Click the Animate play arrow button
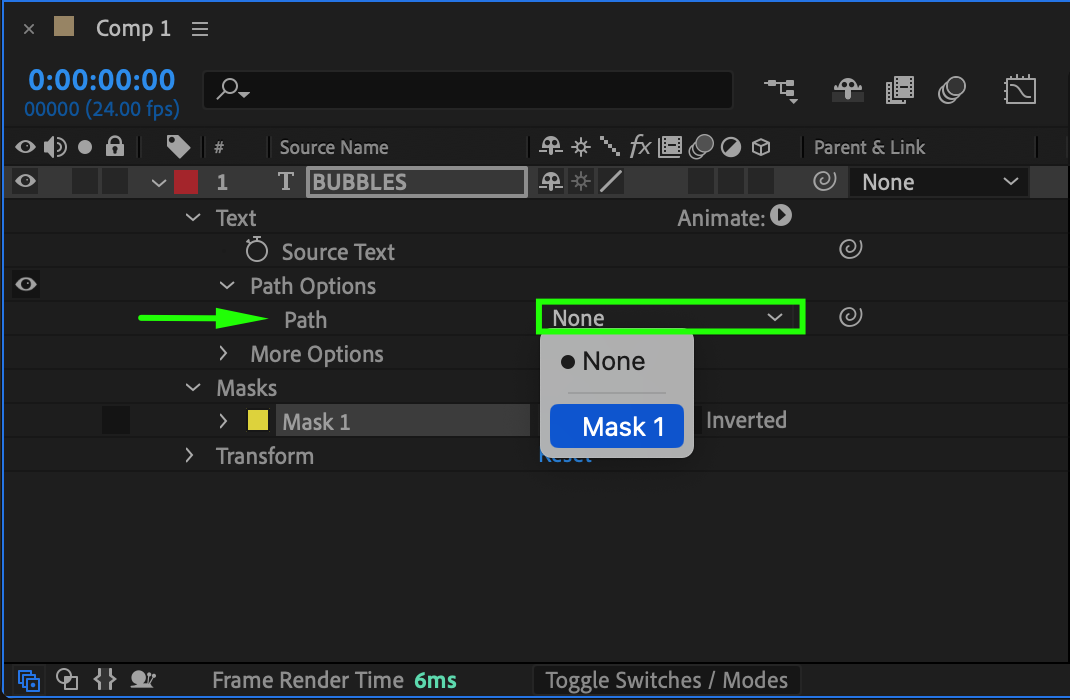This screenshot has width=1070, height=700. 782,216
